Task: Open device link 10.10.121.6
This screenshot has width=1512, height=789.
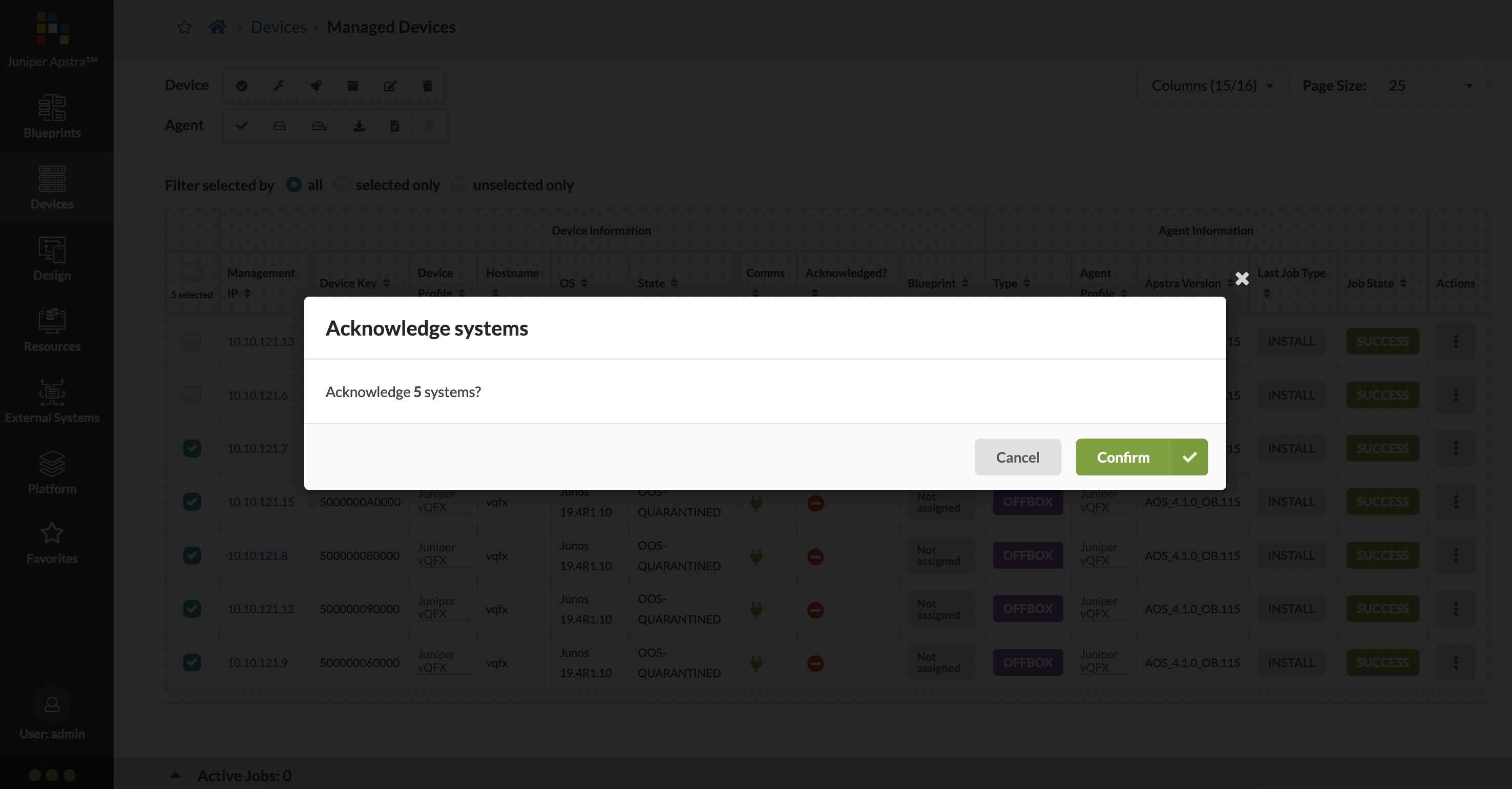Action: pyautogui.click(x=257, y=396)
